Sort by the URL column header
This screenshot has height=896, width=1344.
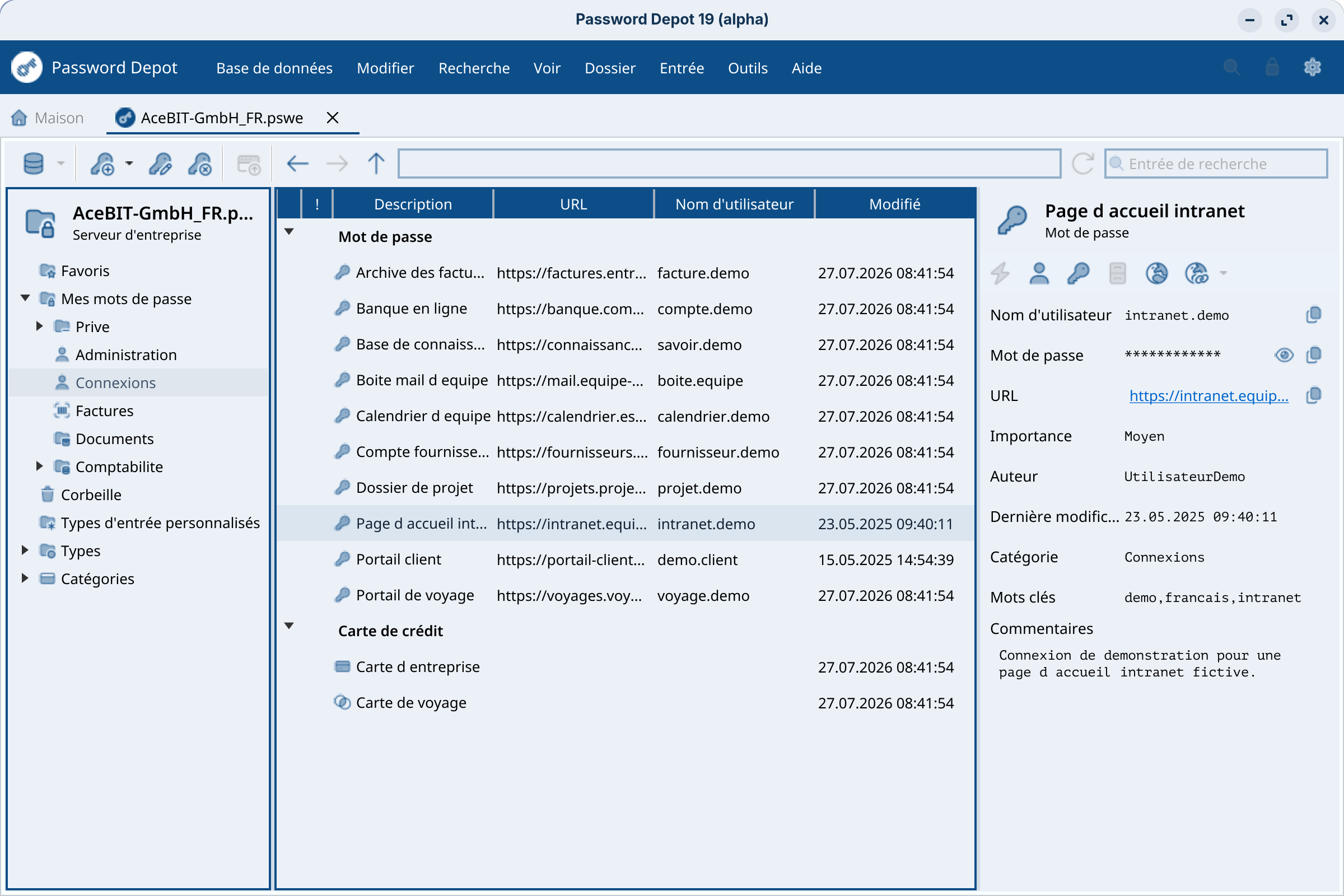click(573, 204)
